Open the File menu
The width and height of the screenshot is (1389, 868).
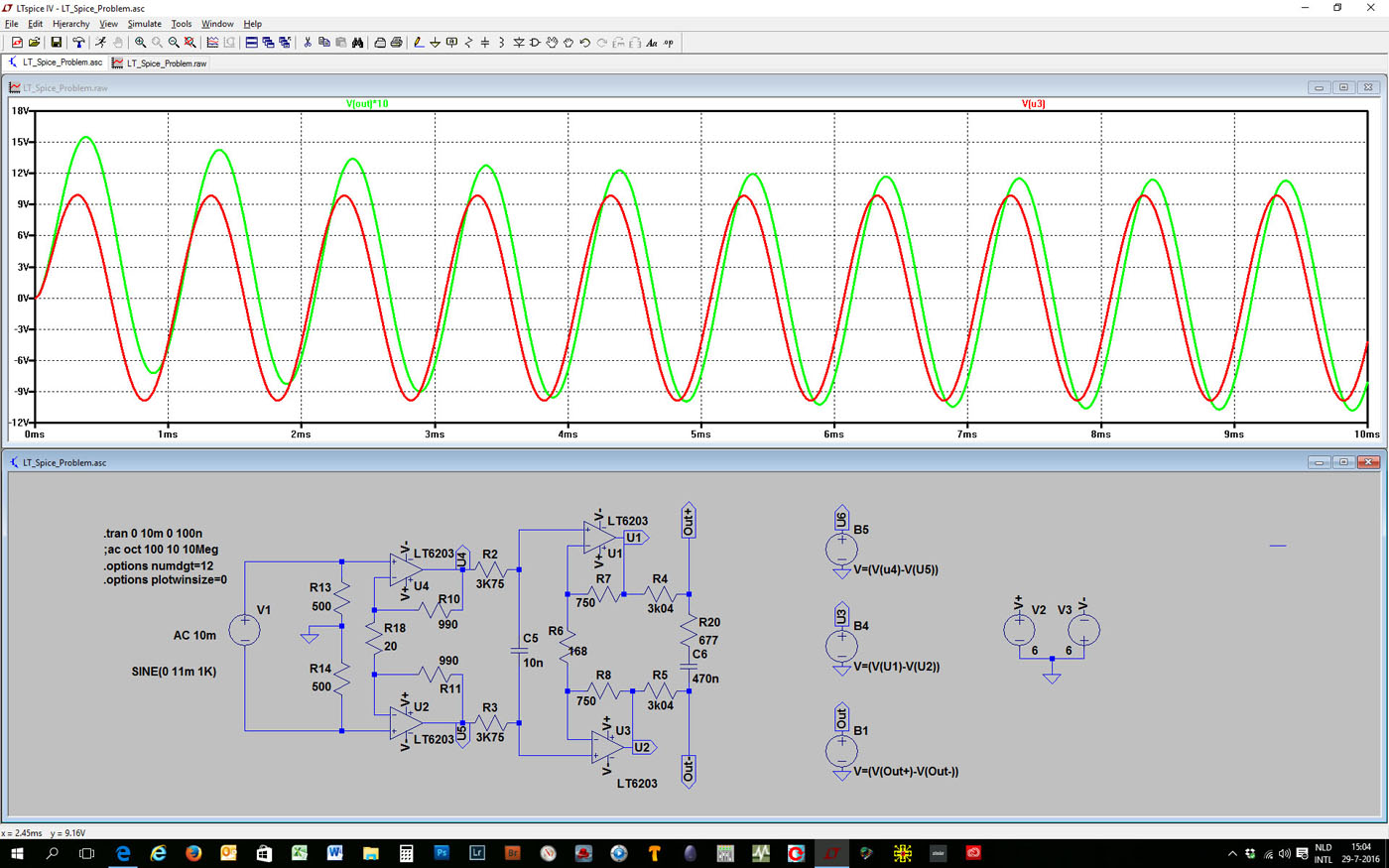point(12,24)
